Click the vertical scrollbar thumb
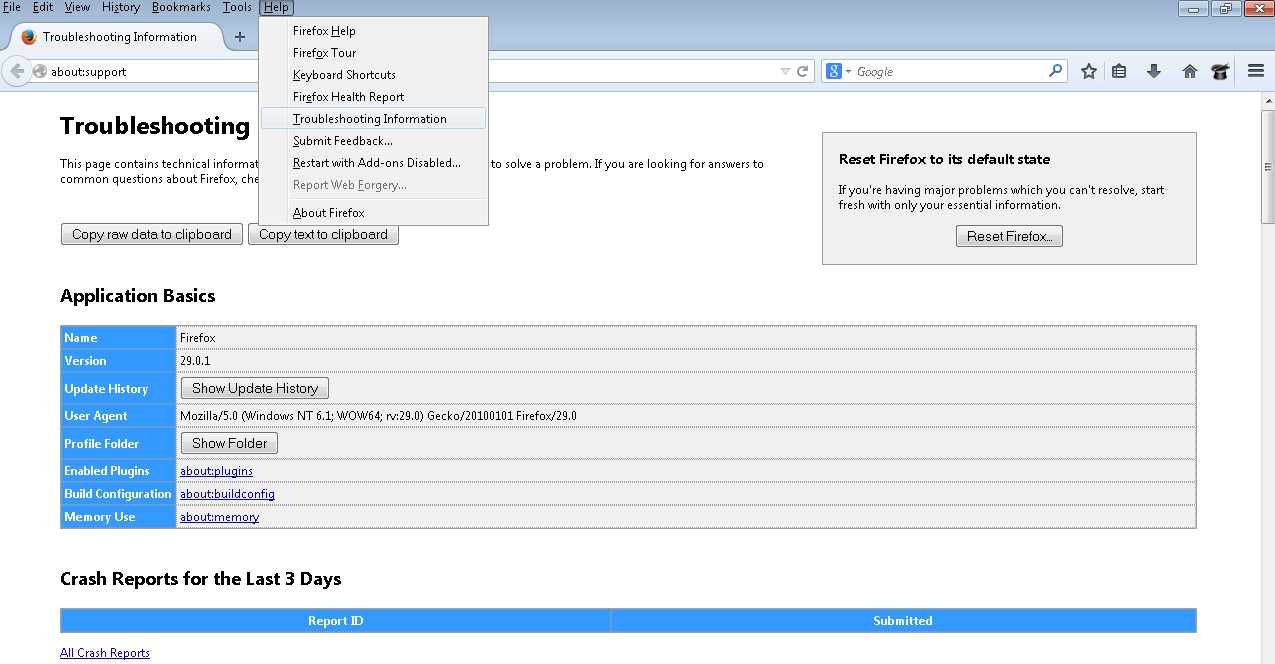Image resolution: width=1275 pixels, height=664 pixels. pos(1267,166)
